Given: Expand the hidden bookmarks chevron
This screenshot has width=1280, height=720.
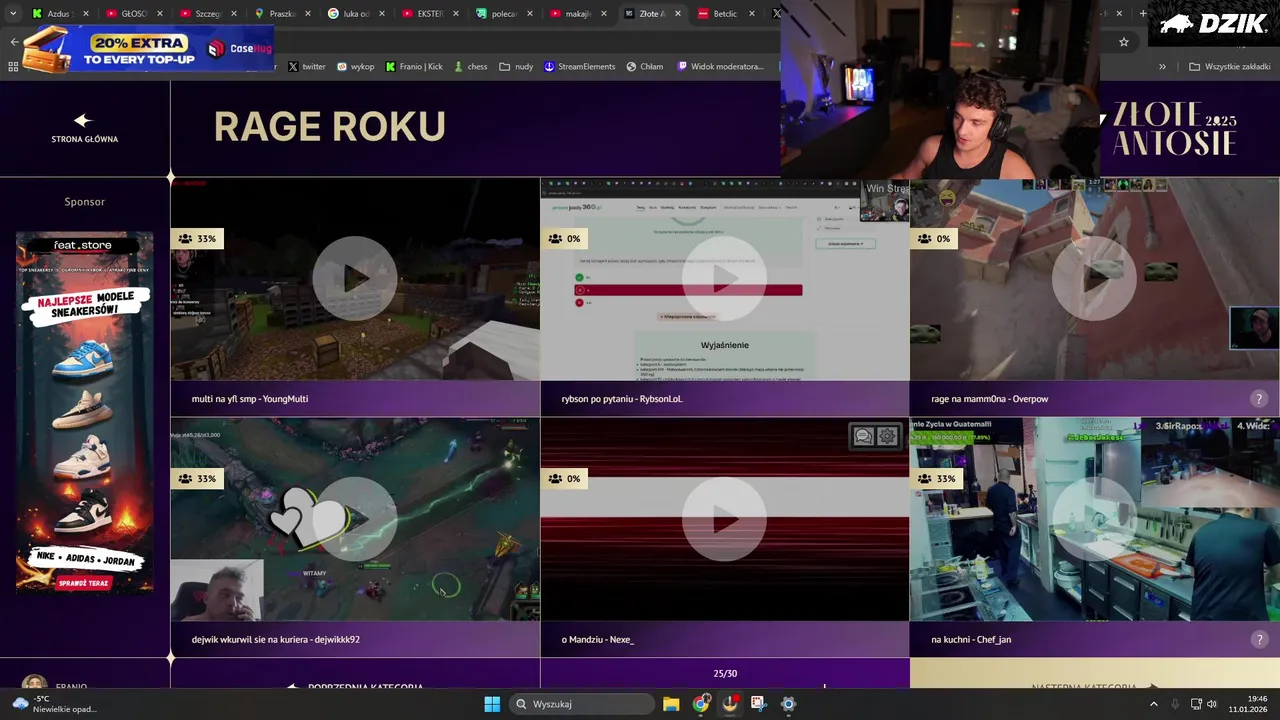Looking at the screenshot, I should coord(1162,67).
